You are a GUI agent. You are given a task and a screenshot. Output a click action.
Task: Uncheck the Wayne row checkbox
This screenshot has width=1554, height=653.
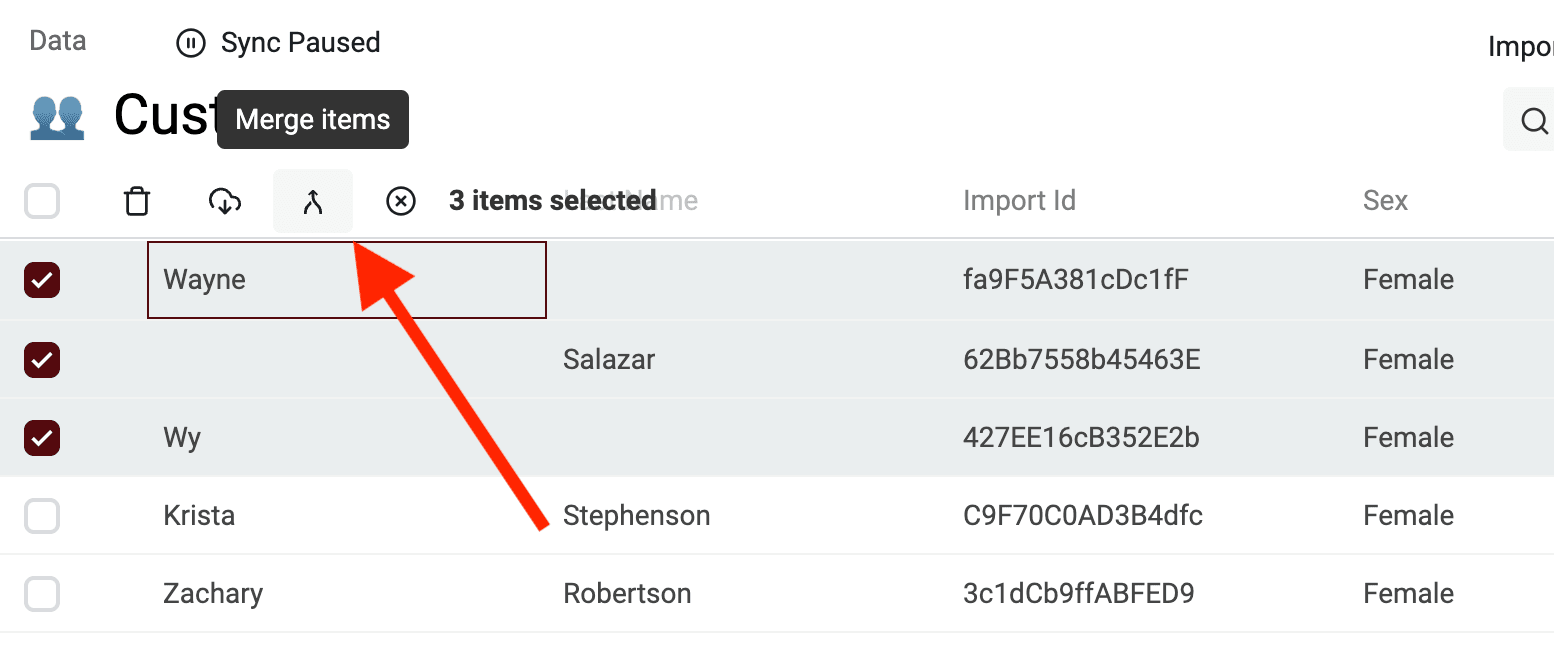click(41, 280)
